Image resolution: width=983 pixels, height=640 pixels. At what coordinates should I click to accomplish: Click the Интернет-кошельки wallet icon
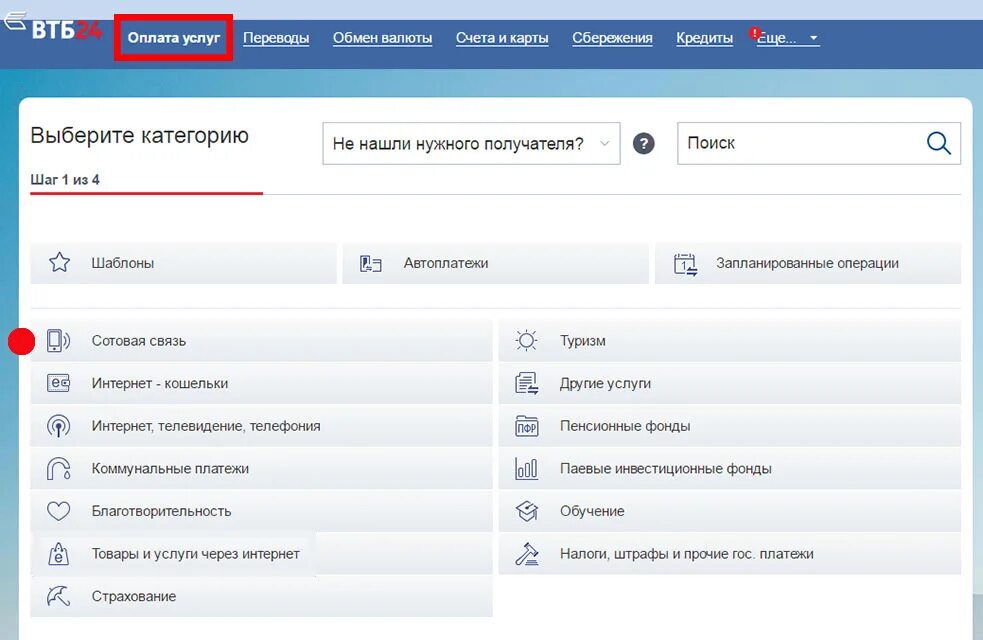click(x=59, y=383)
